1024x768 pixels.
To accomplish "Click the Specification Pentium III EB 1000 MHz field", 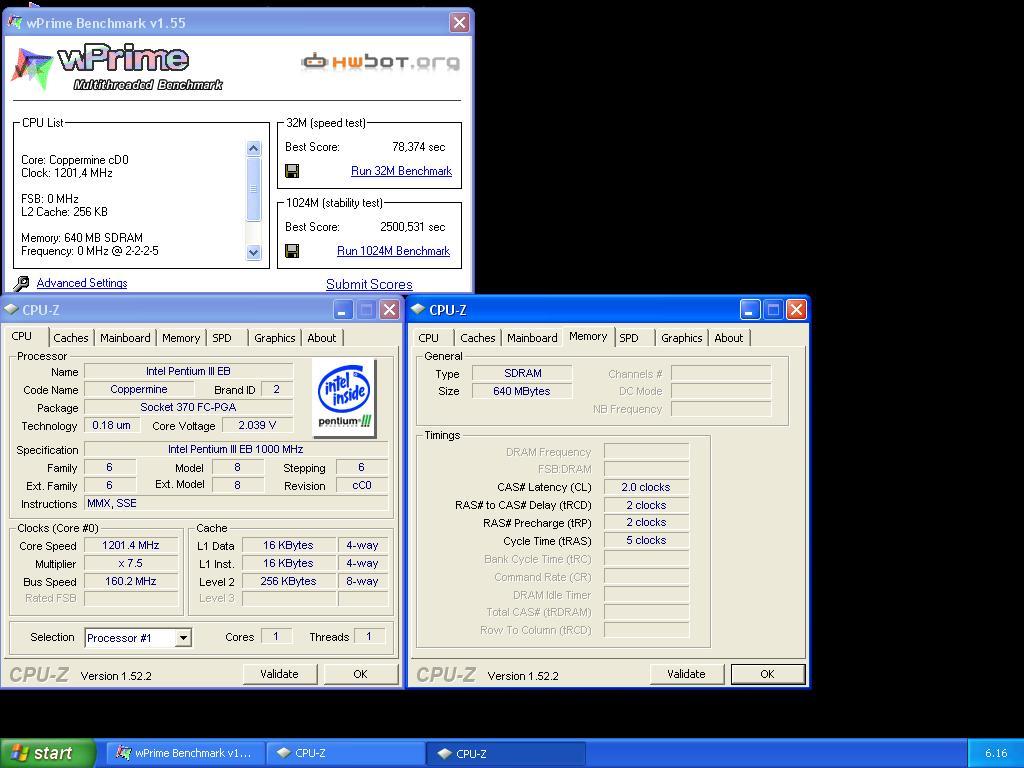I will pos(236,449).
